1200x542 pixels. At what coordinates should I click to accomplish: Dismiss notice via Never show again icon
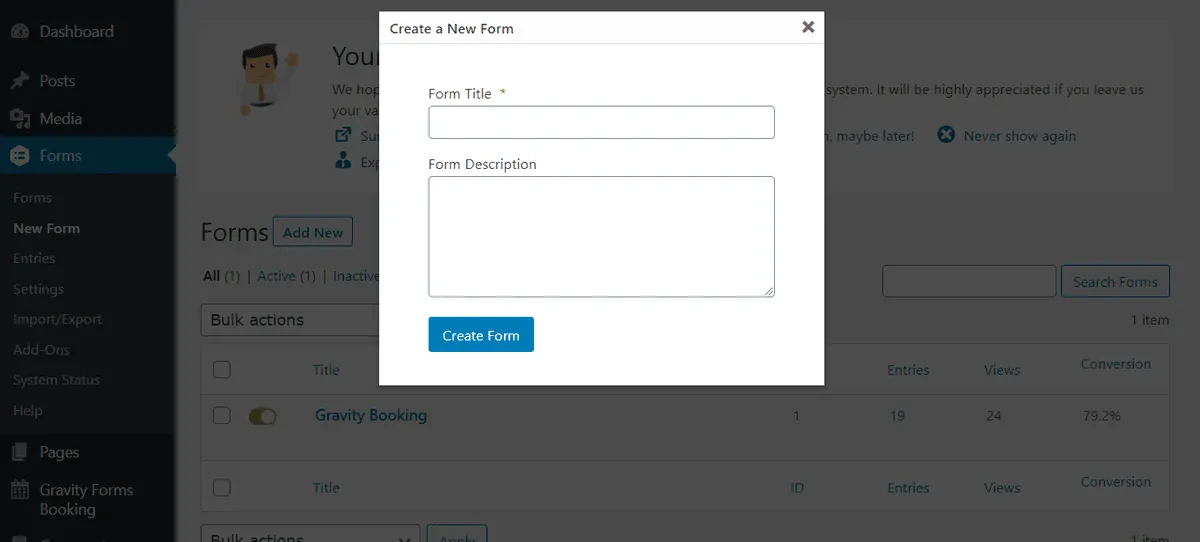[x=946, y=135]
